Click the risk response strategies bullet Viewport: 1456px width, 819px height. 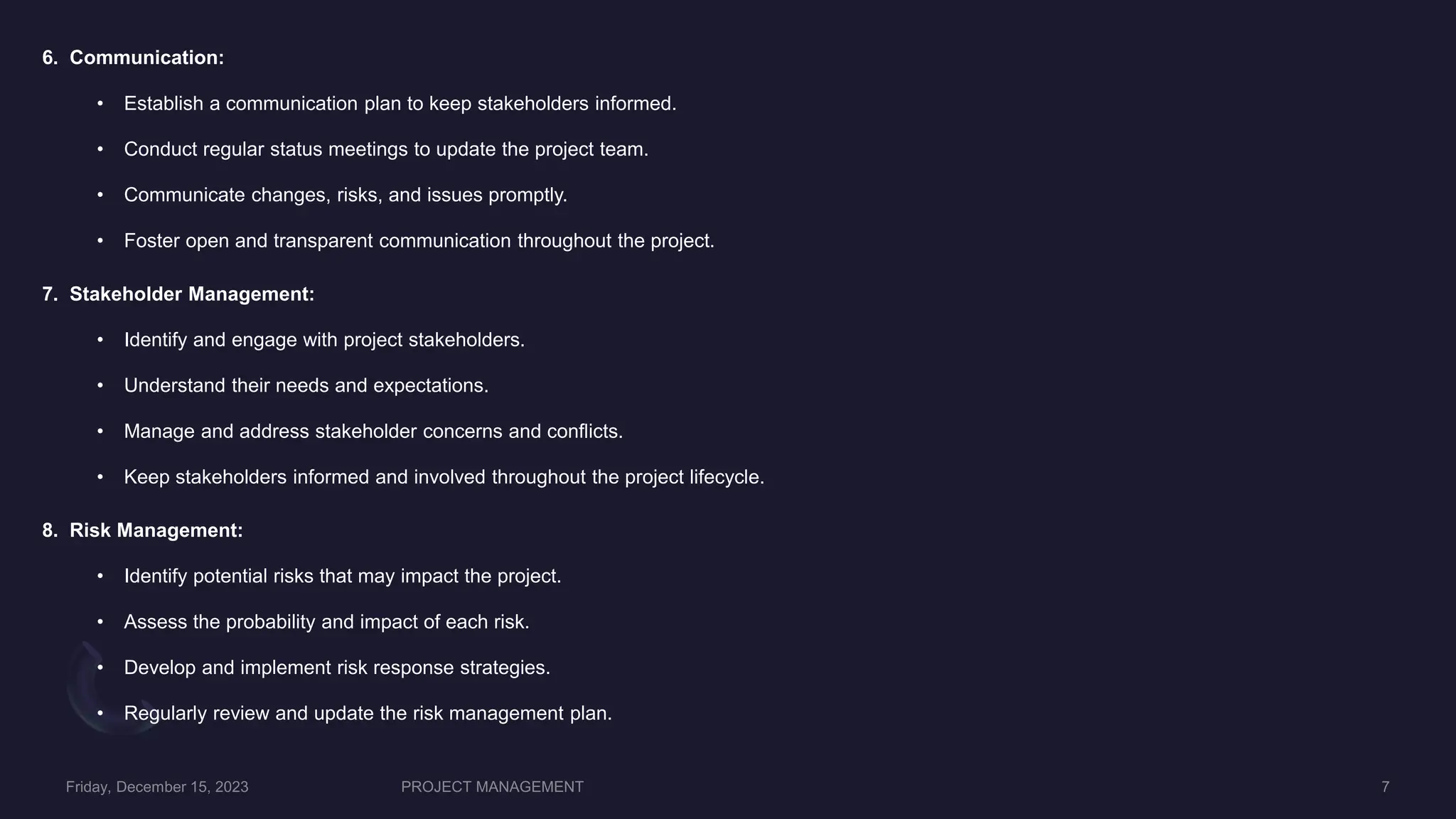[x=337, y=668]
